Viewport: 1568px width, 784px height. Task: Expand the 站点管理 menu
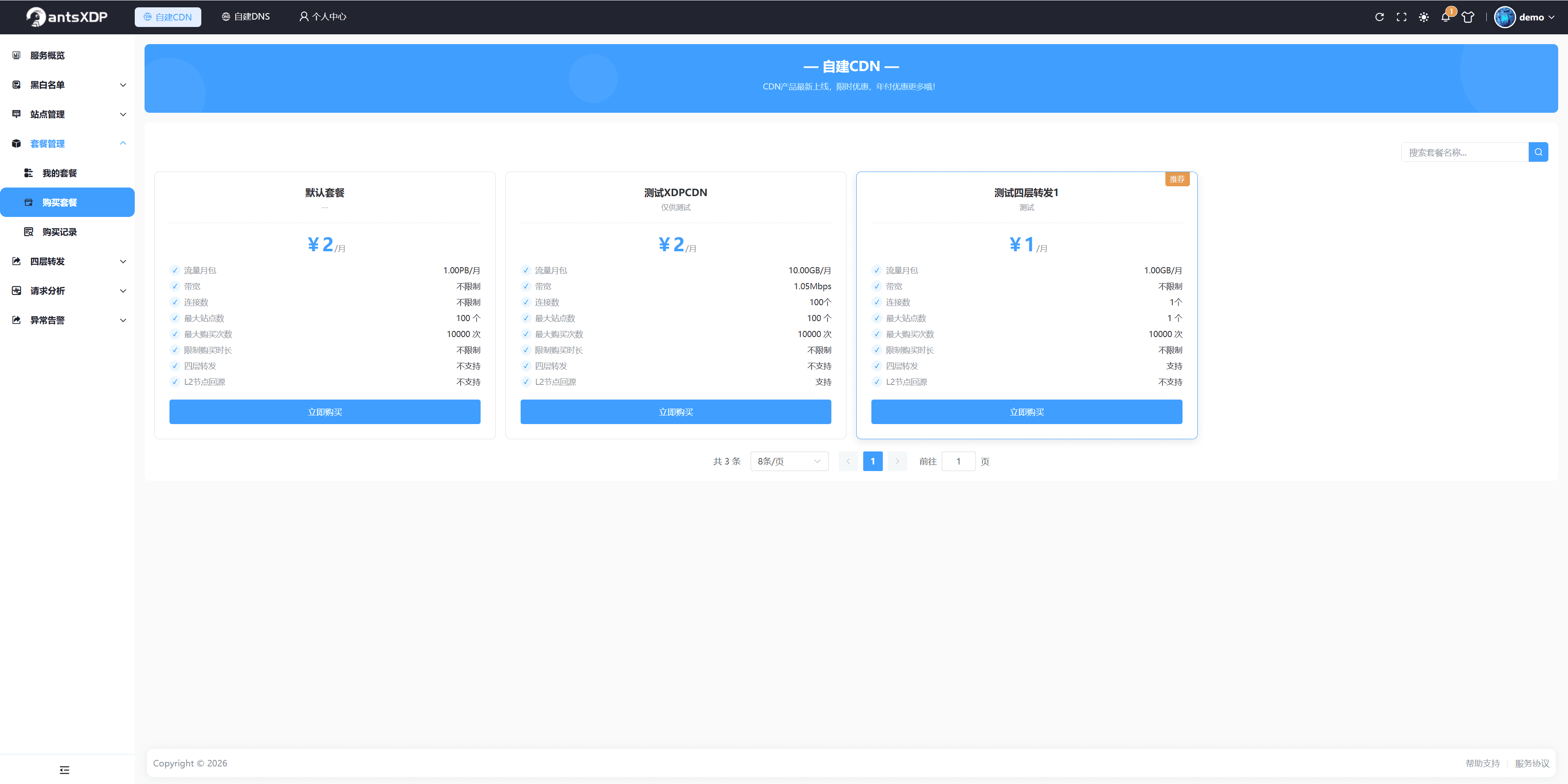pyautogui.click(x=67, y=114)
